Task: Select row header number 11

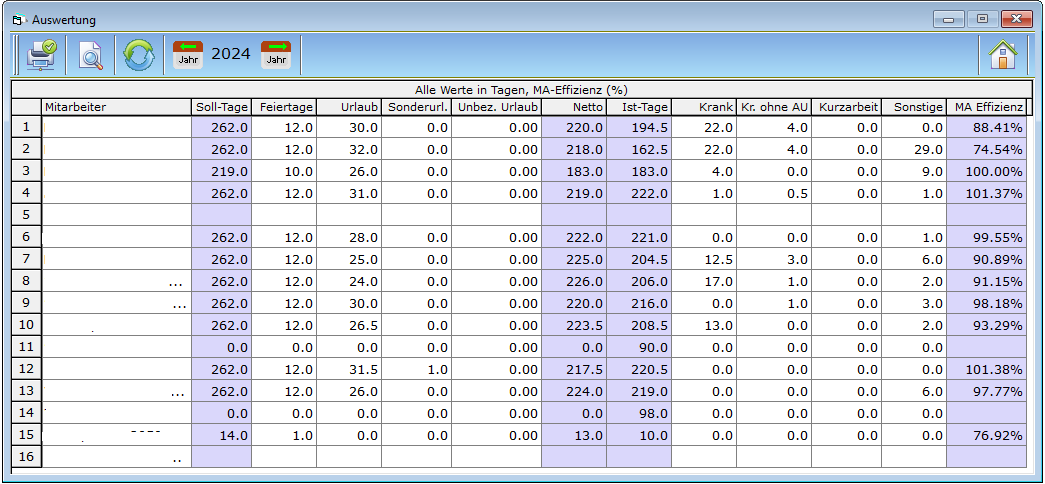Action: (x=27, y=347)
